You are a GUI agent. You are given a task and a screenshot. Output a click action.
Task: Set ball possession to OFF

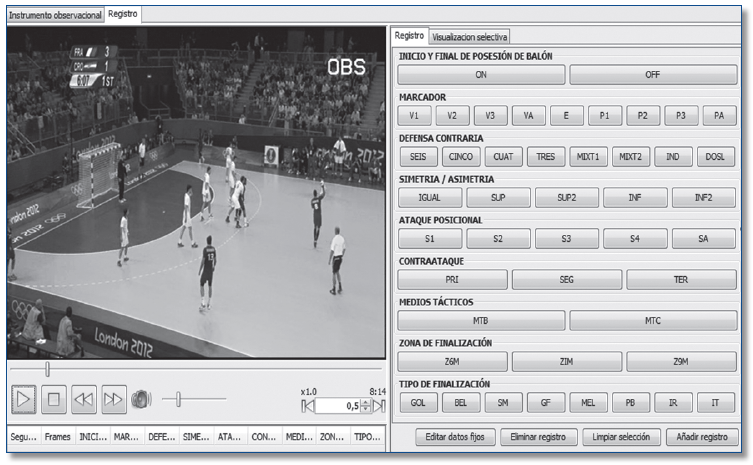pos(652,74)
